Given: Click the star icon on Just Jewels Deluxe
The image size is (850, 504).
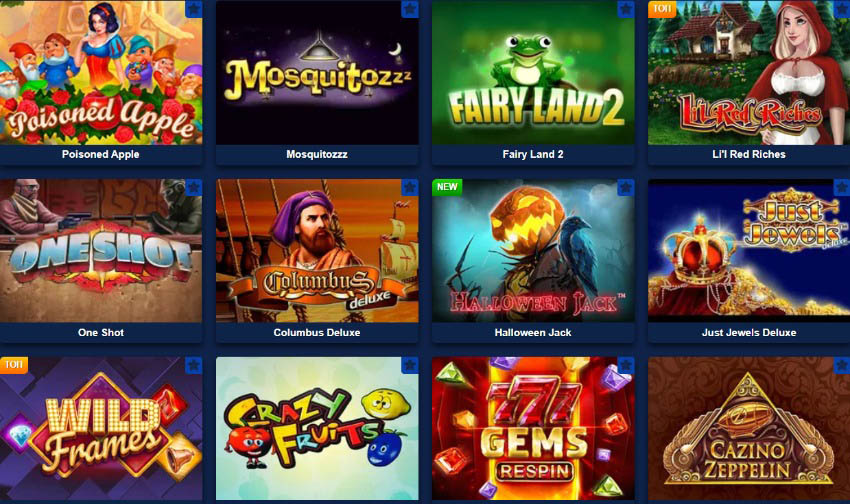Looking at the screenshot, I should point(841,188).
